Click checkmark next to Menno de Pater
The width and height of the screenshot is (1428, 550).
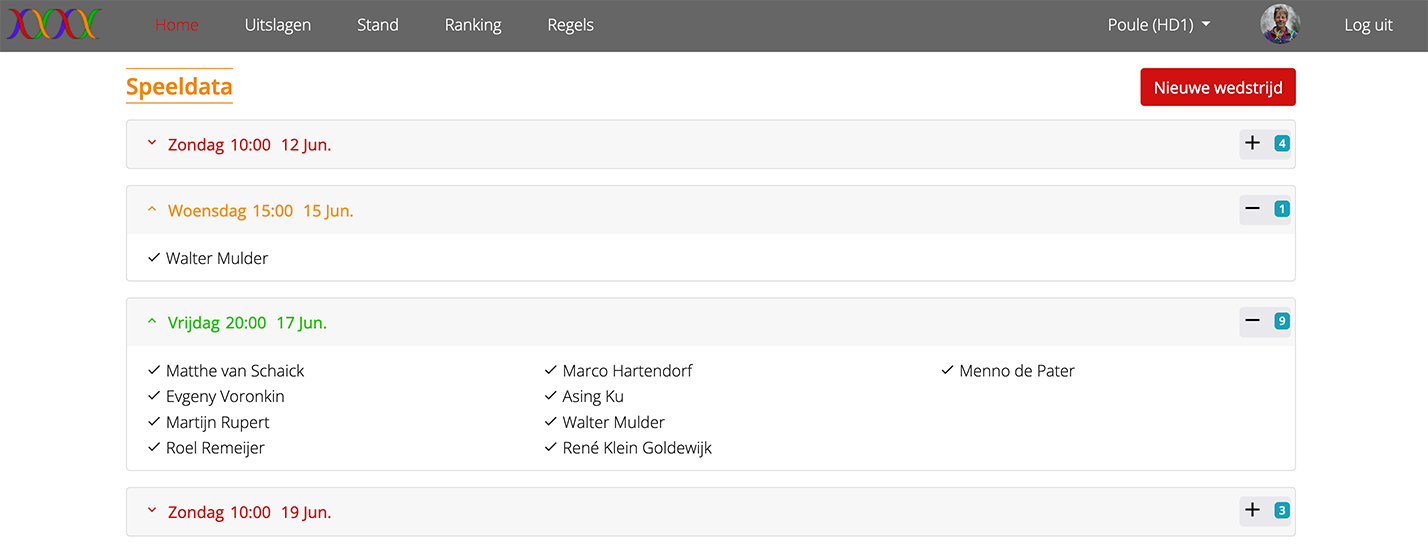[947, 371]
